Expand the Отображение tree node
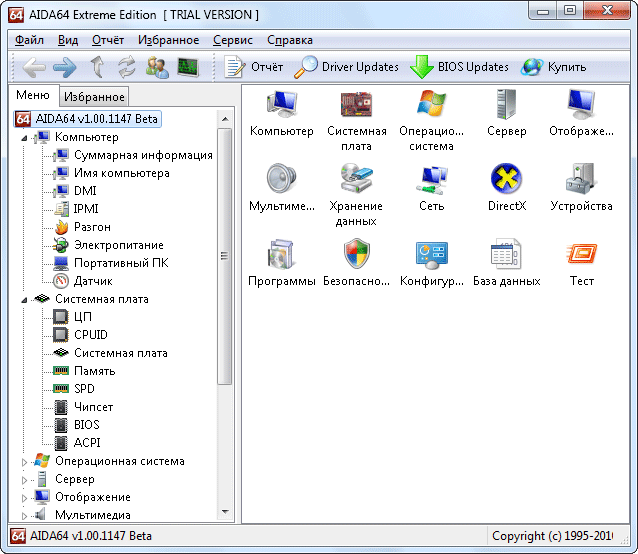Image resolution: width=638 pixels, height=554 pixels. click(24, 498)
